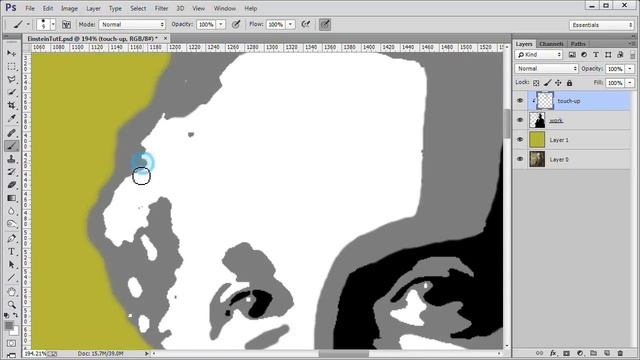Click the foreground color swatch
The height and width of the screenshot is (360, 640).
(9, 325)
